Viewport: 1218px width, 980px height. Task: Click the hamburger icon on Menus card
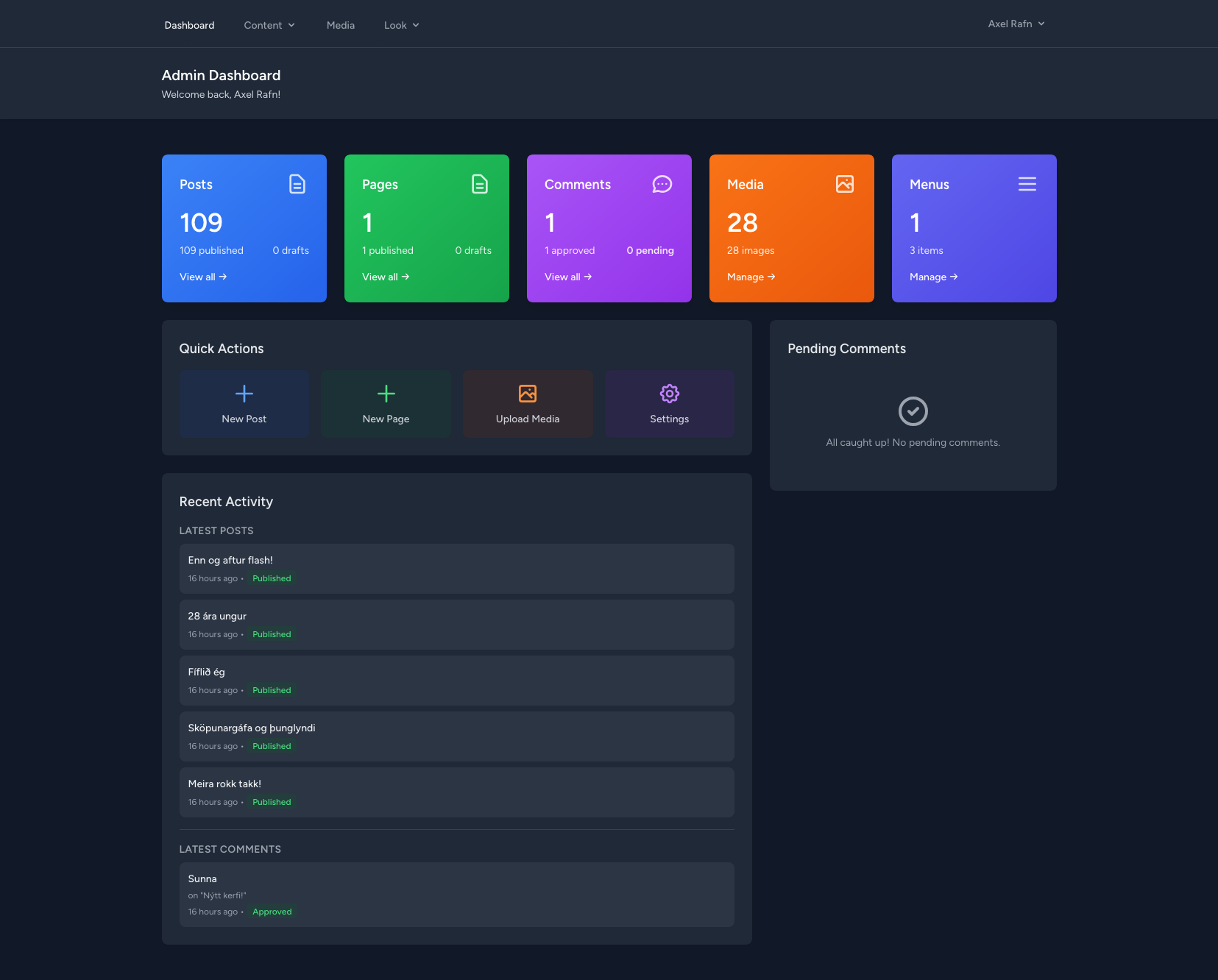tap(1027, 184)
